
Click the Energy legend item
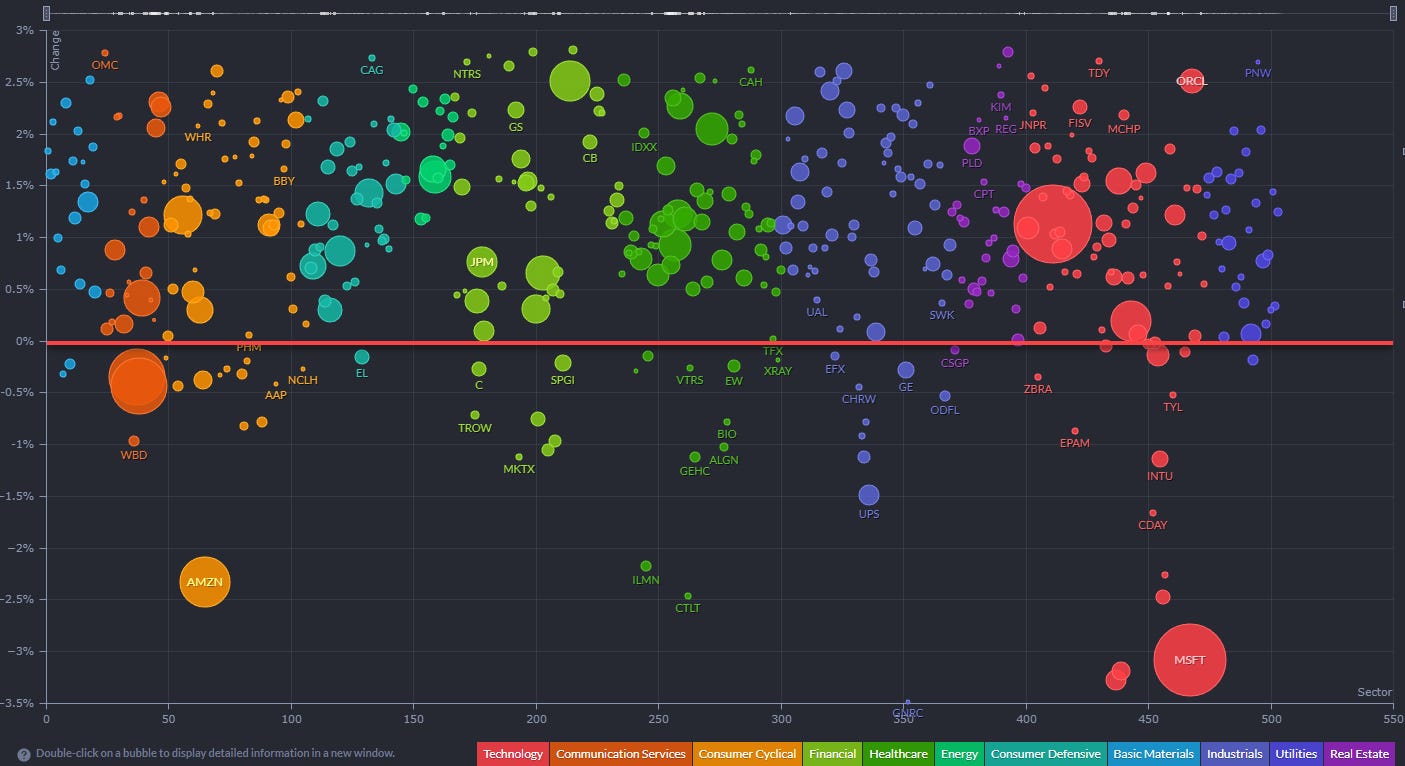957,754
